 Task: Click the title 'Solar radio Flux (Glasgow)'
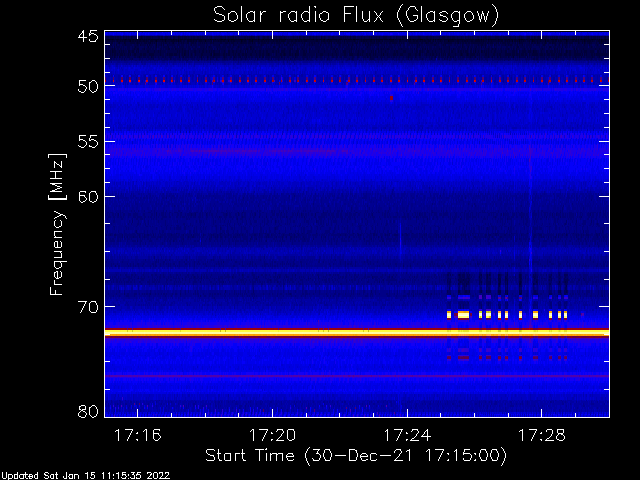(356, 16)
